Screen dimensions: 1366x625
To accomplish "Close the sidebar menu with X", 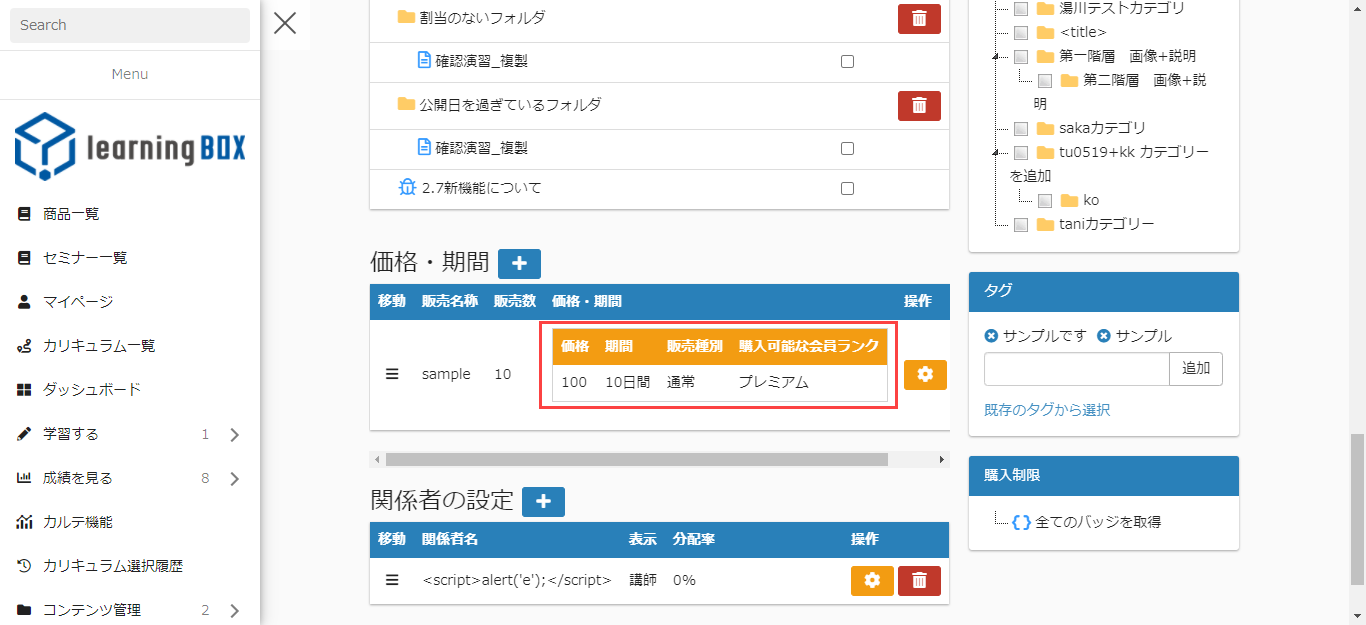I will [x=285, y=23].
